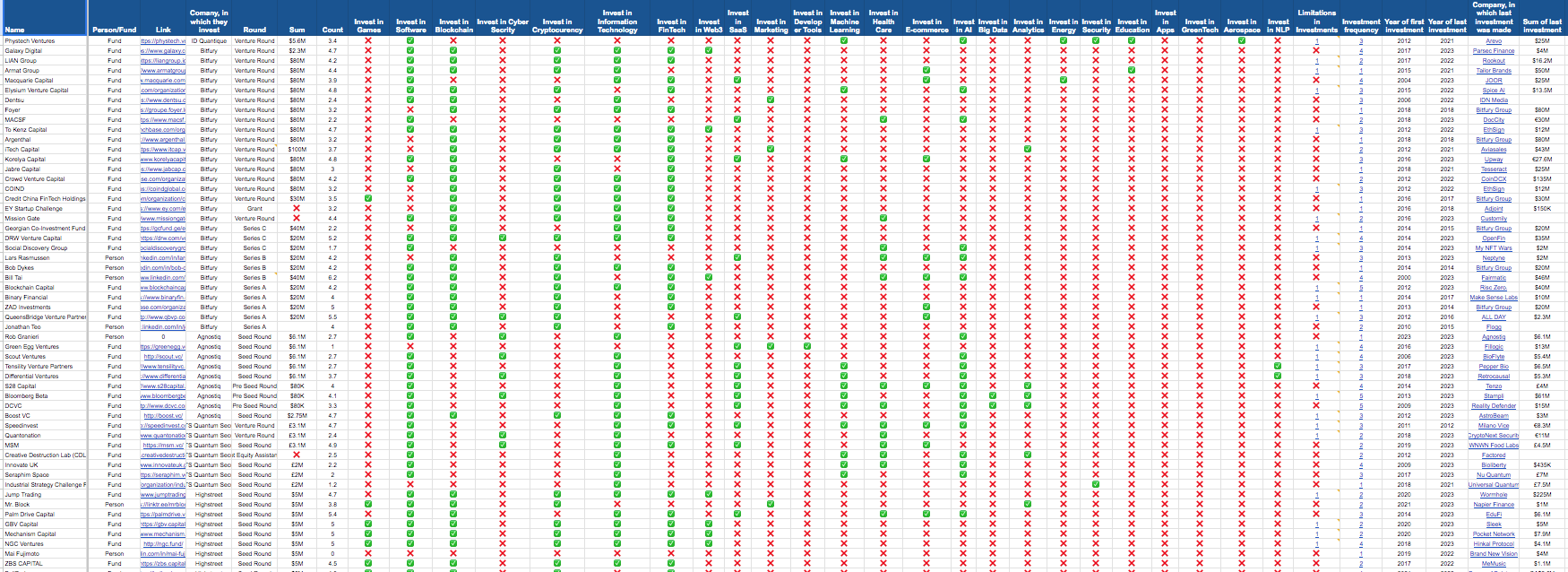The height and width of the screenshot is (572, 1568).
Task: Select the Person/Fund column header
Action: tap(114, 30)
